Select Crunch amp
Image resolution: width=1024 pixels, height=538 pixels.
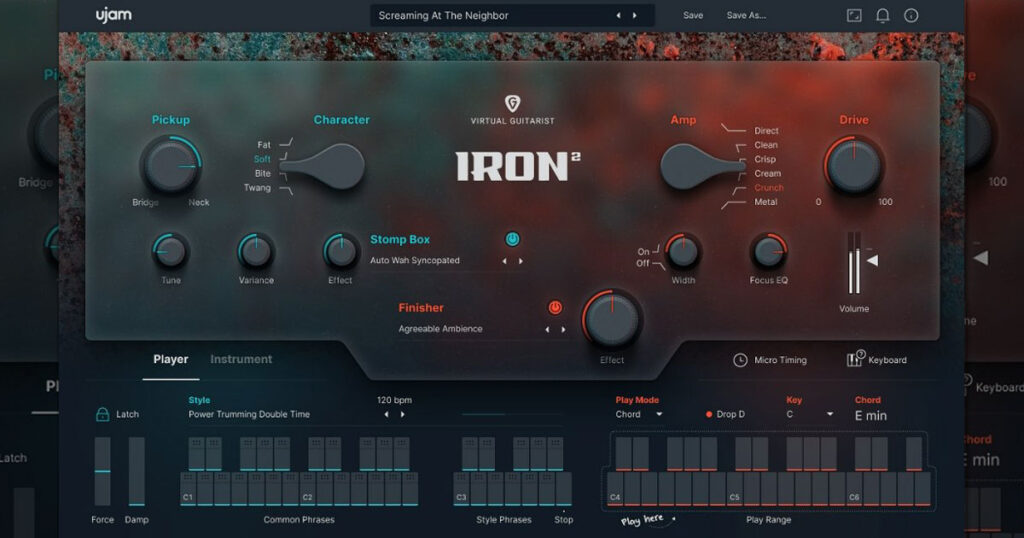click(x=769, y=188)
